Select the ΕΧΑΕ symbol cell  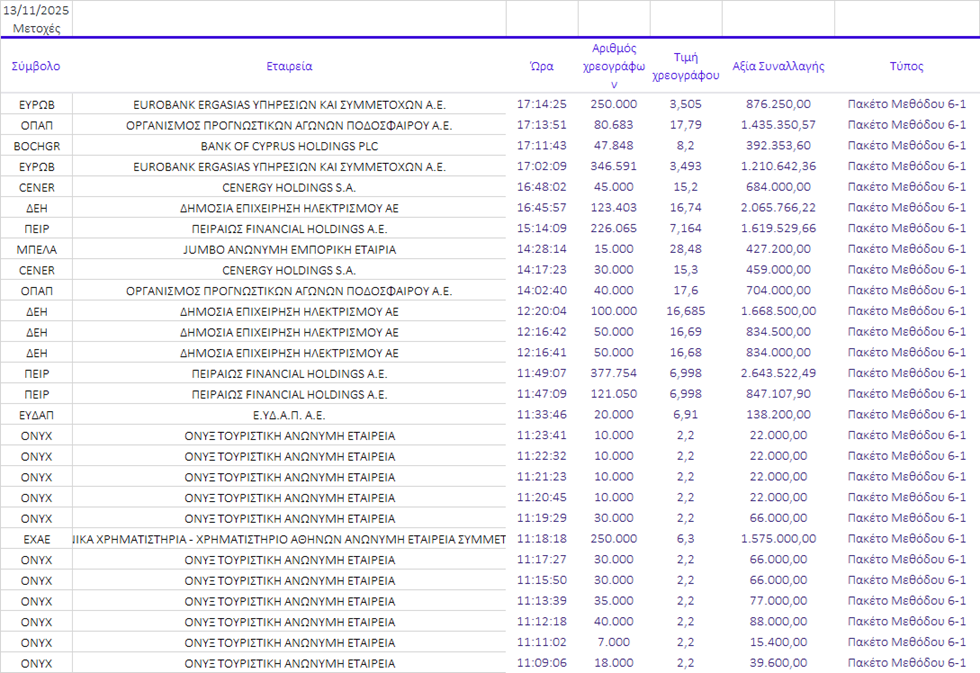(x=36, y=539)
